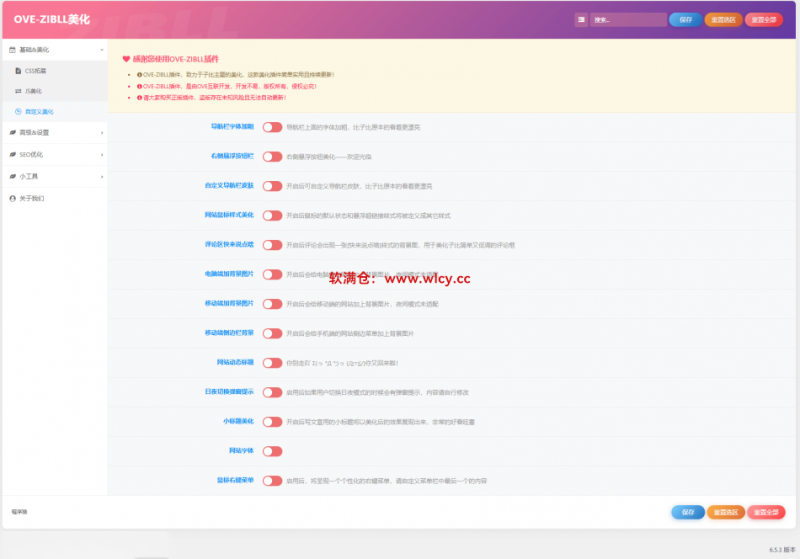The width and height of the screenshot is (800, 559).
Task: Click the expand-all icon left of search box
Action: point(581,19)
